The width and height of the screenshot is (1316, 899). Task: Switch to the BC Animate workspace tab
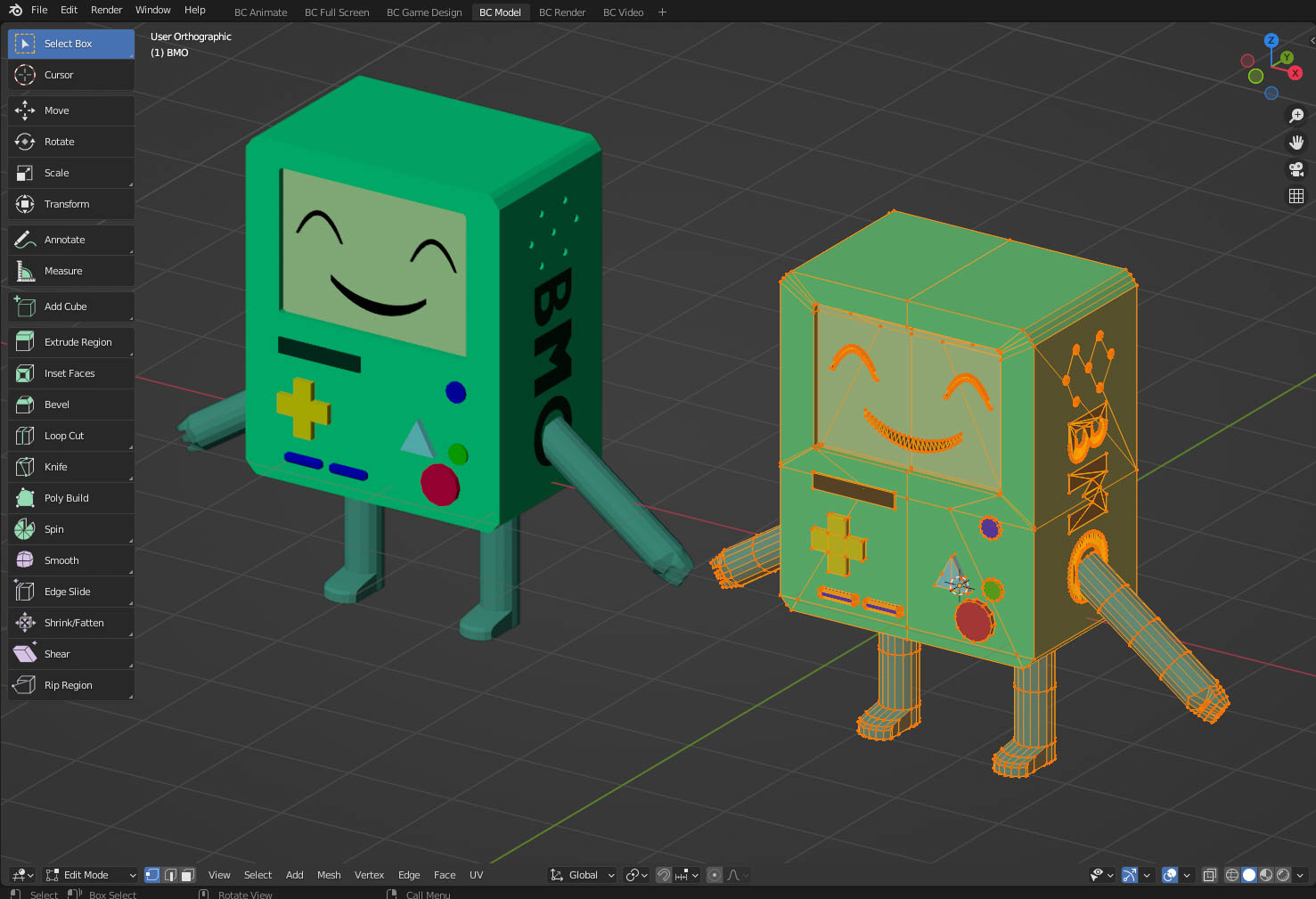tap(261, 12)
